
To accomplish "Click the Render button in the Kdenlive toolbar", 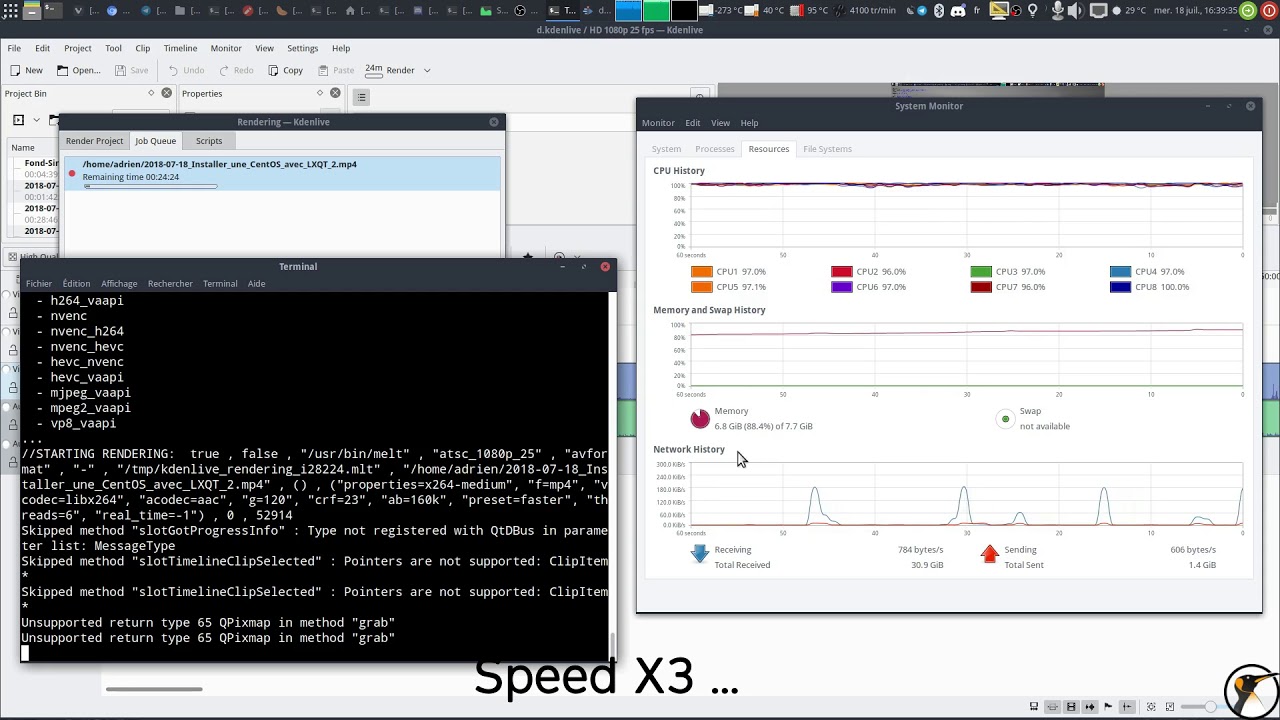I will click(390, 70).
